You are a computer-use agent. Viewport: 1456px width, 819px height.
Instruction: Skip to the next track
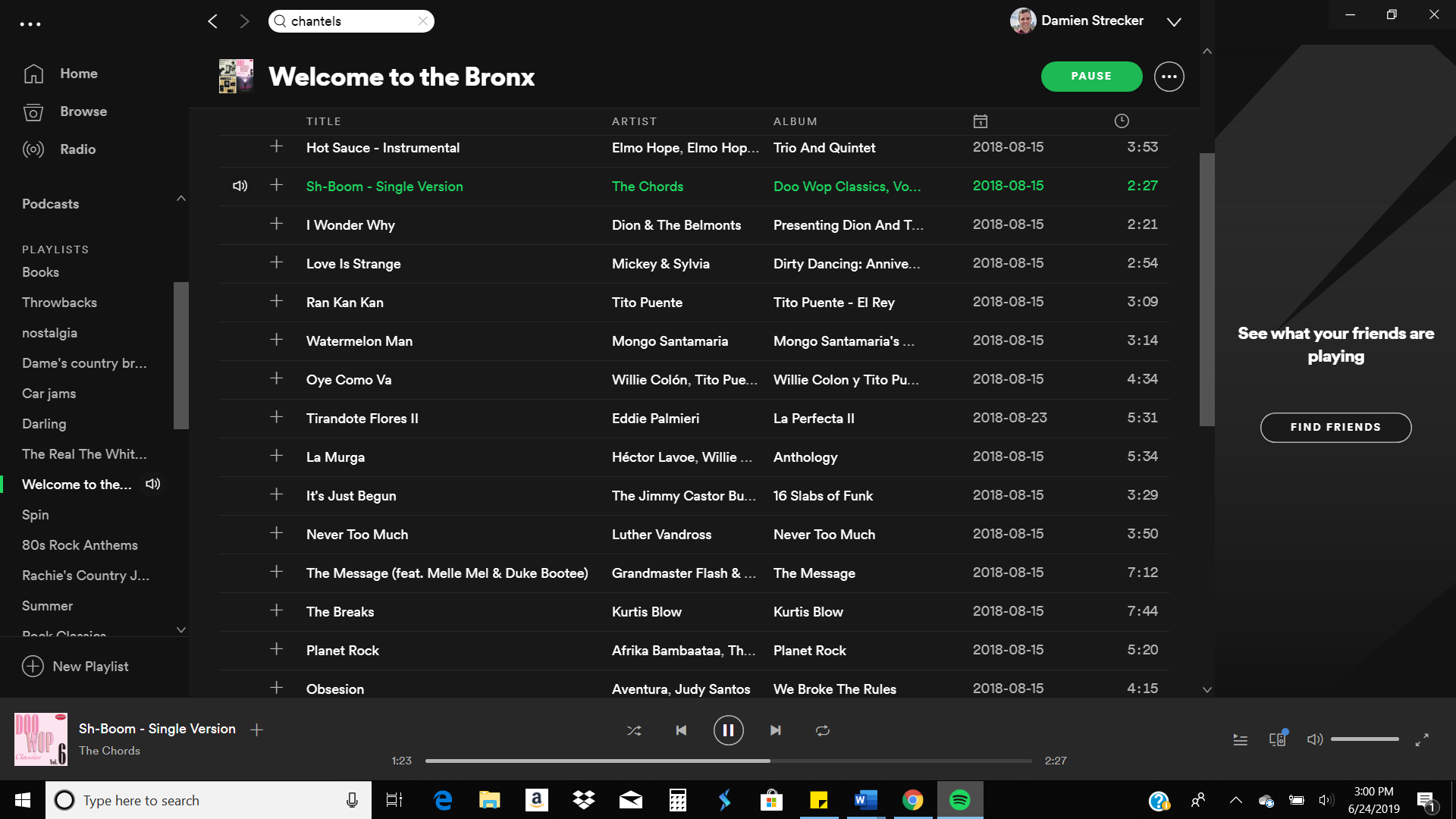[x=775, y=730]
